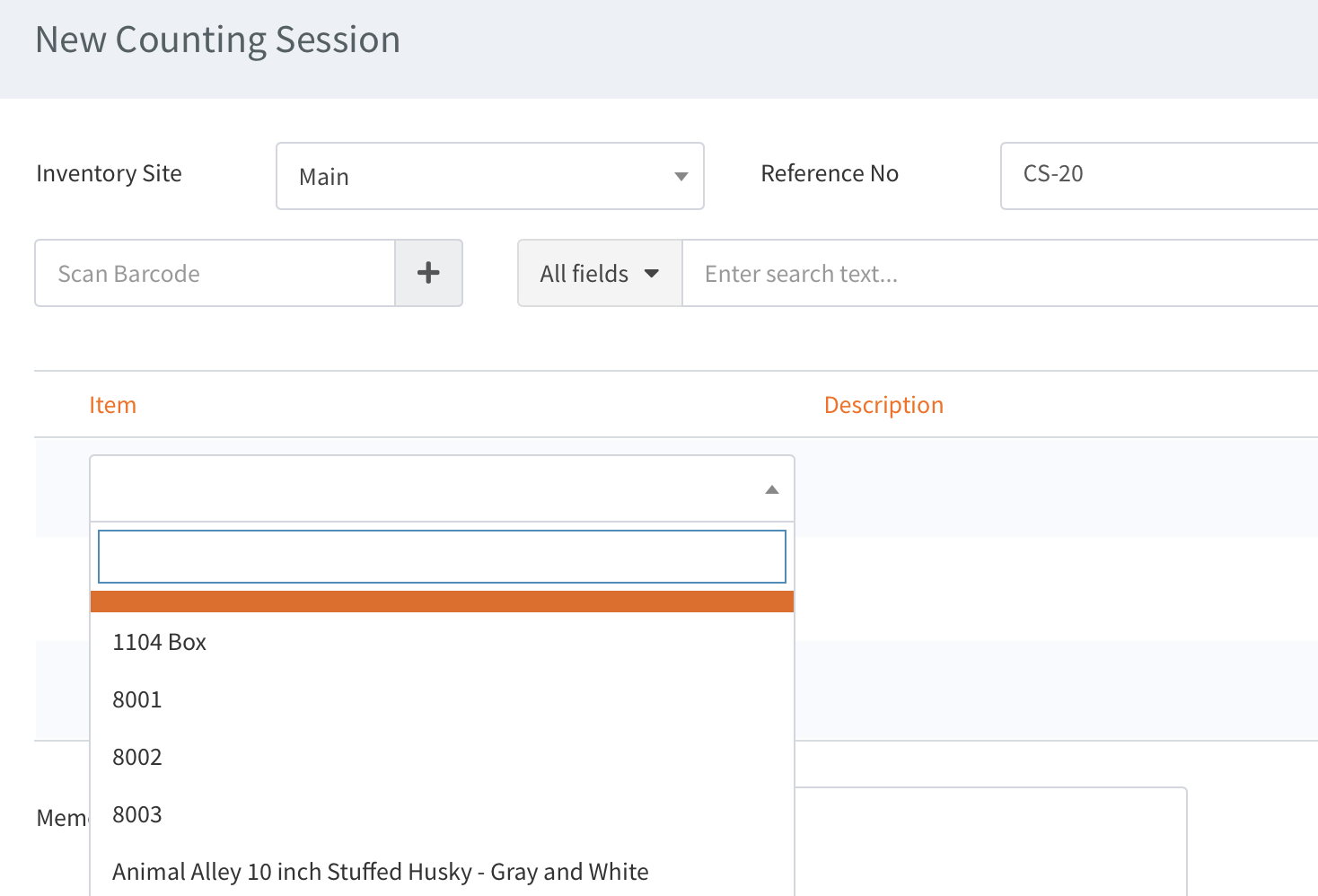The width and height of the screenshot is (1318, 896).
Task: Pick item 8002 in the dropdown list
Action: [137, 757]
